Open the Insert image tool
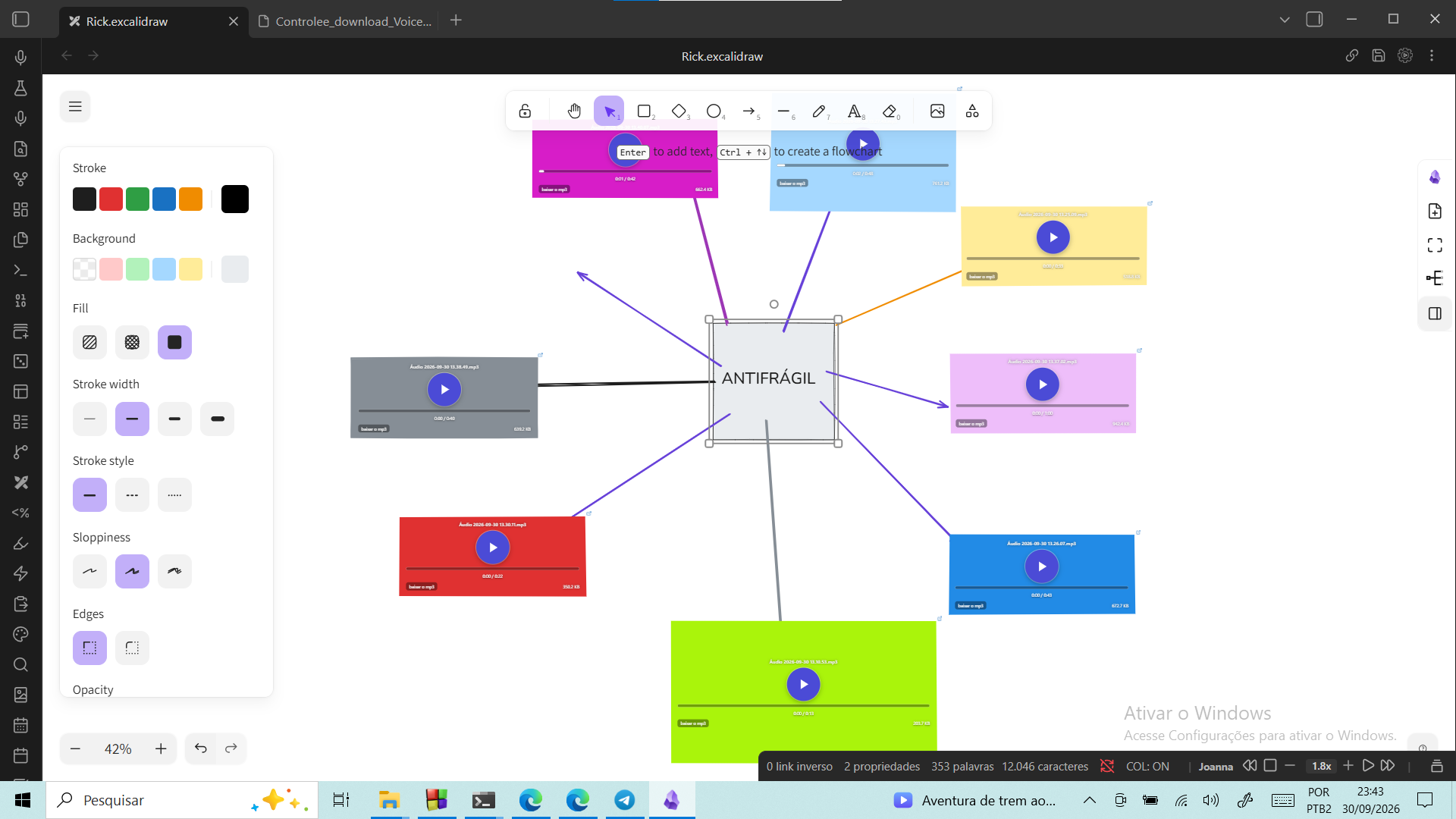Viewport: 1456px width, 819px height. 937,111
